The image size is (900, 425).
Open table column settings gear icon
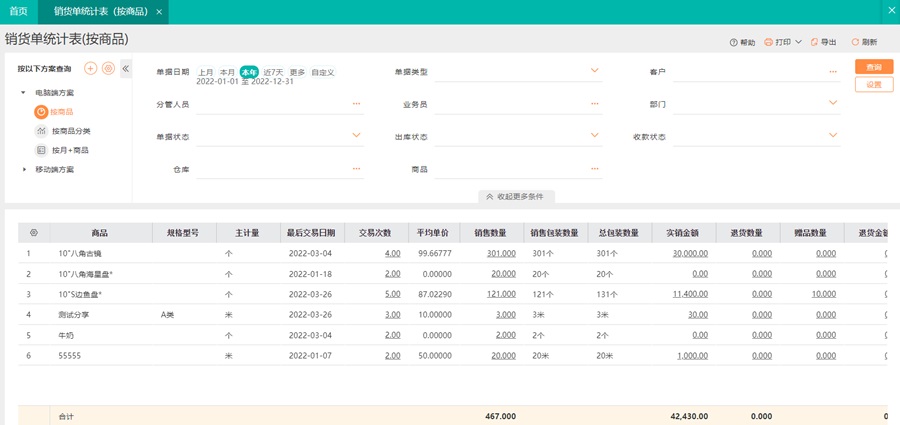point(34,233)
